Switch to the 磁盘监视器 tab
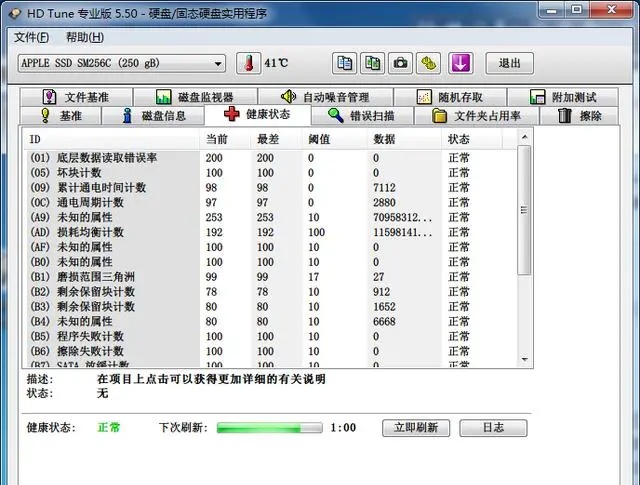Image resolution: width=640 pixels, height=485 pixels. pyautogui.click(x=195, y=97)
